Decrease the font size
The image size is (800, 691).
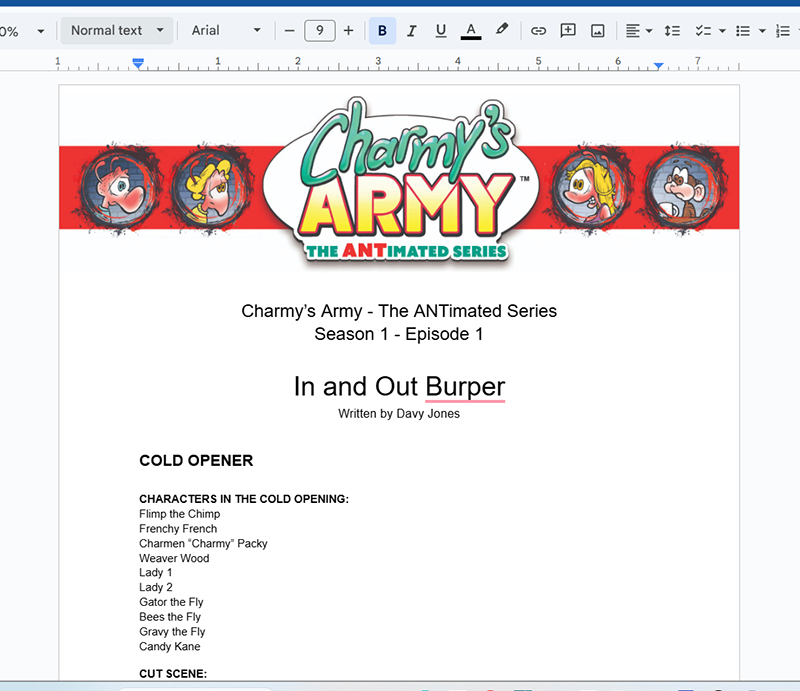click(x=289, y=31)
